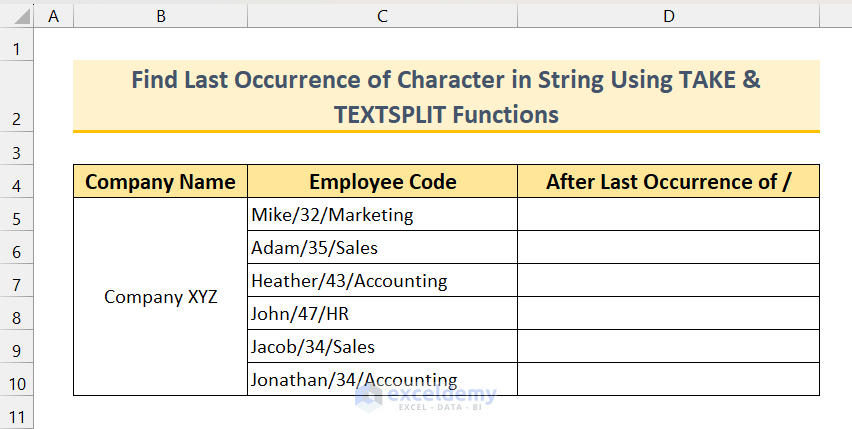The width and height of the screenshot is (852, 429).
Task: Select column B header
Action: (x=160, y=15)
